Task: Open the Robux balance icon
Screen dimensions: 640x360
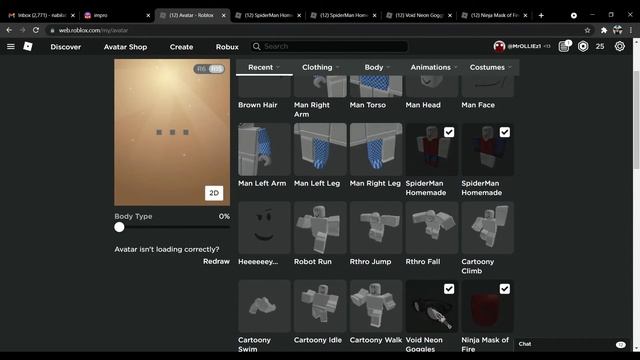Action: (x=583, y=47)
